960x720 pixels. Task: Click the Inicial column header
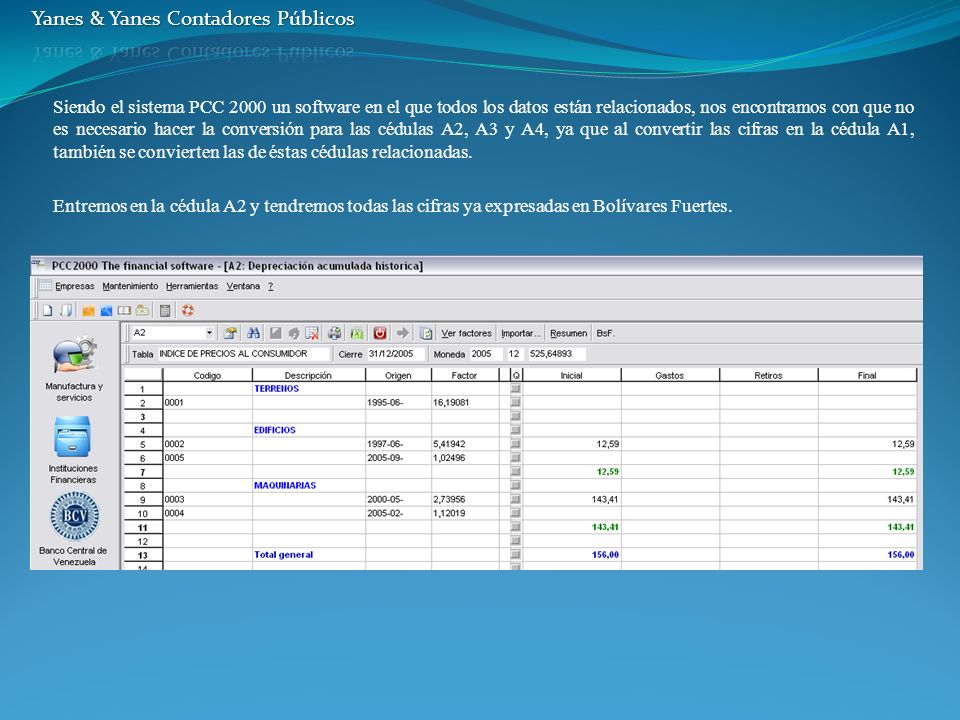click(571, 375)
